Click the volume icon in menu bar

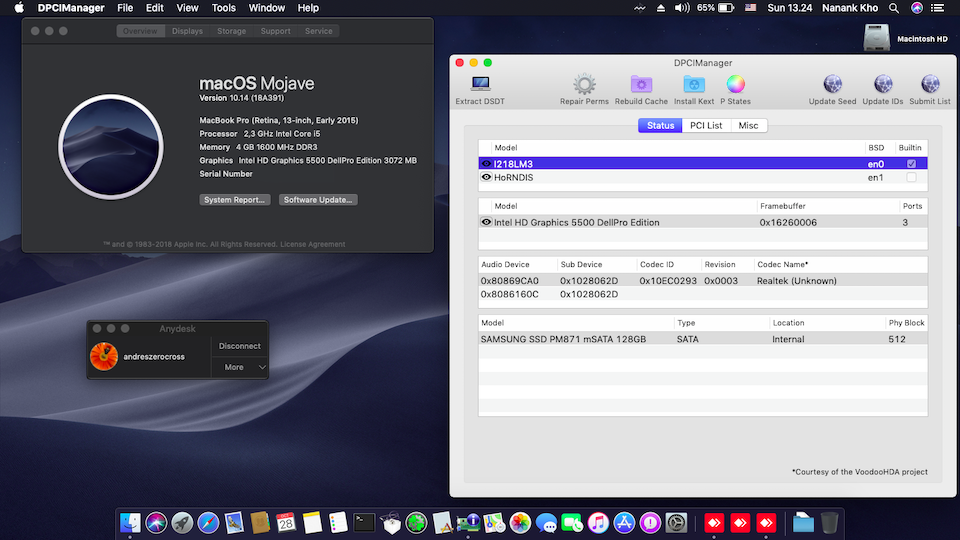coord(681,8)
